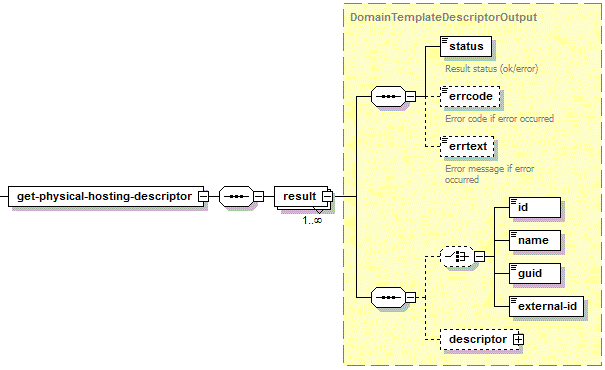Select the optional errcode element
The height and width of the screenshot is (370, 605).
point(470,96)
